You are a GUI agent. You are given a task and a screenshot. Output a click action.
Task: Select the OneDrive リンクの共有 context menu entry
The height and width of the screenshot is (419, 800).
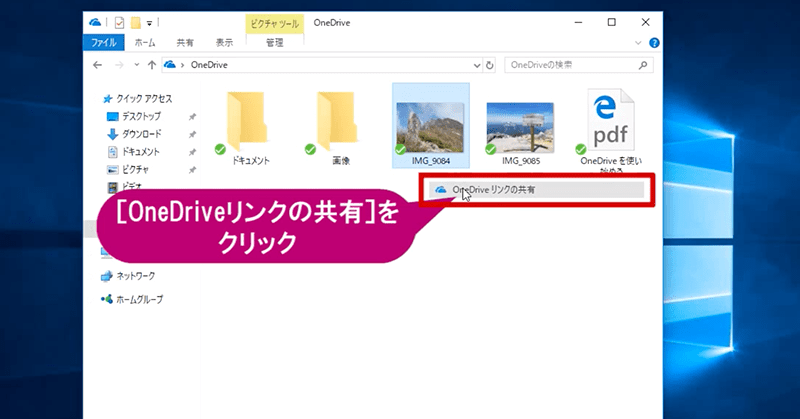point(536,190)
